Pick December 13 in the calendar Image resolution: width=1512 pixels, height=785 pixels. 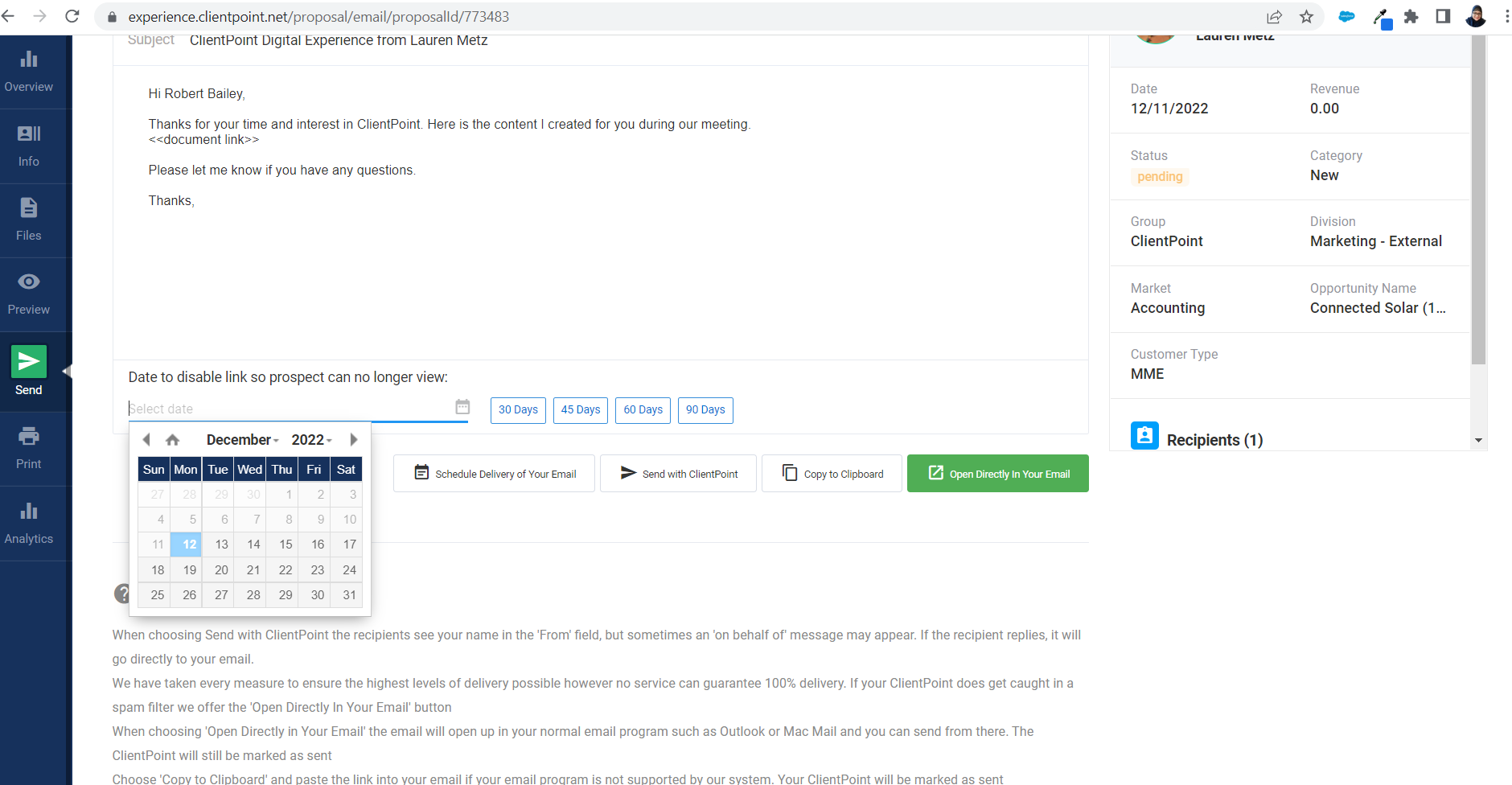point(218,545)
